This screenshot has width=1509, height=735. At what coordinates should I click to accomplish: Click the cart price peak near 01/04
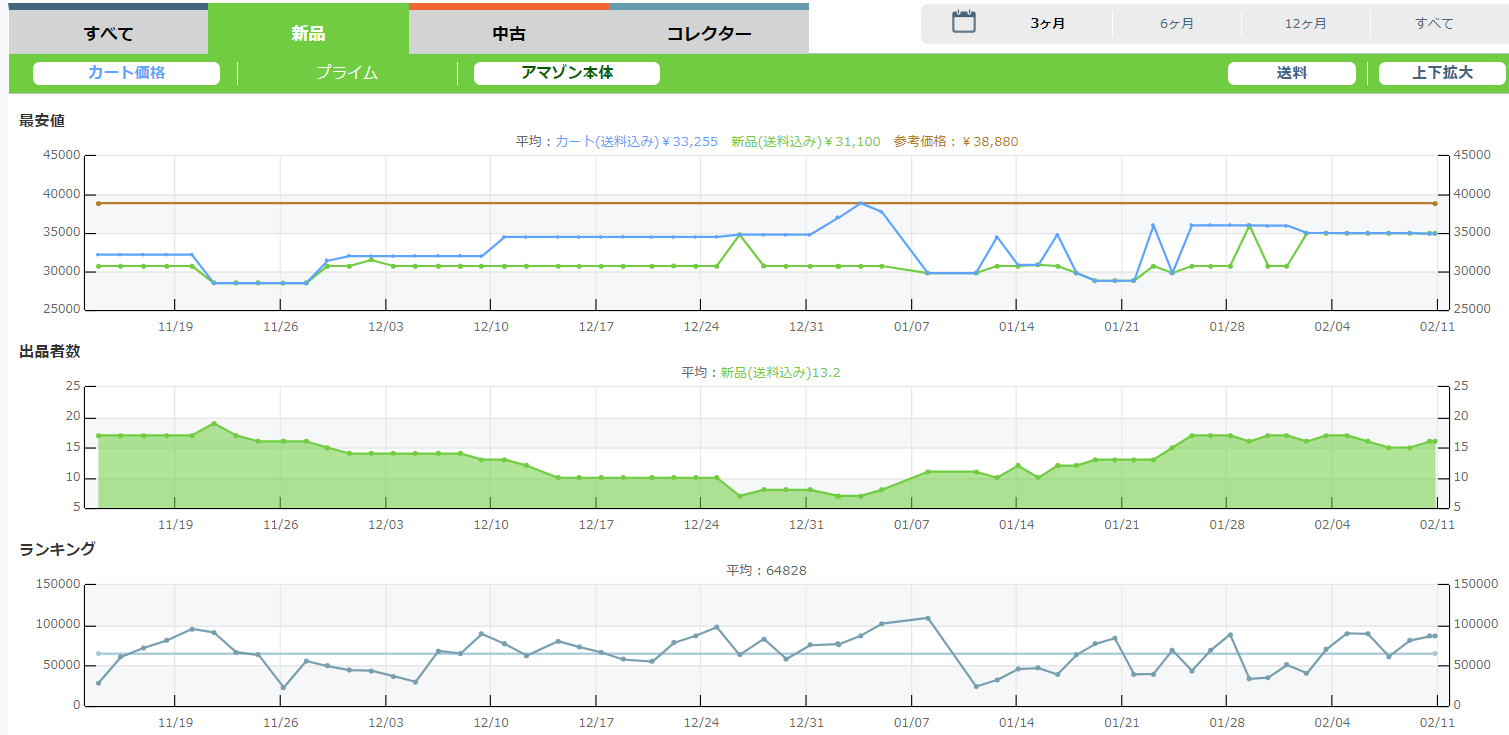pyautogui.click(x=860, y=203)
